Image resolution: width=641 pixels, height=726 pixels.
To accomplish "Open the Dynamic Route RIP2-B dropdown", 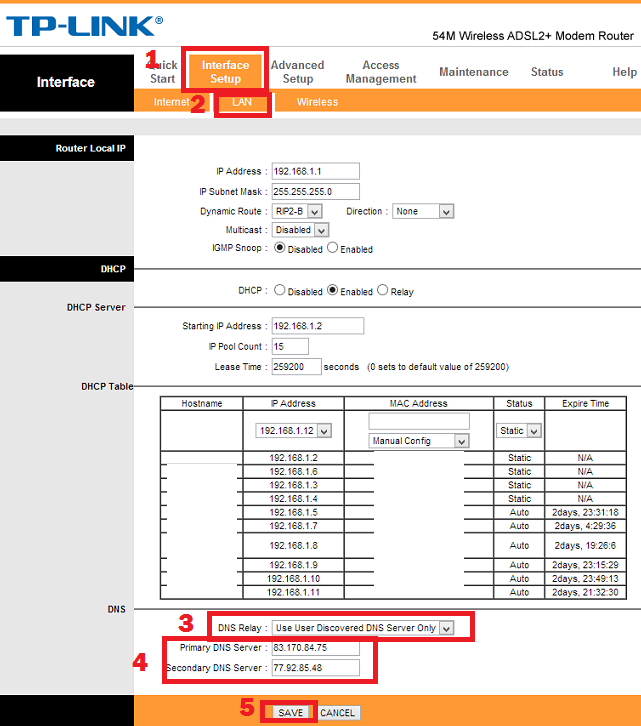I will tap(297, 212).
